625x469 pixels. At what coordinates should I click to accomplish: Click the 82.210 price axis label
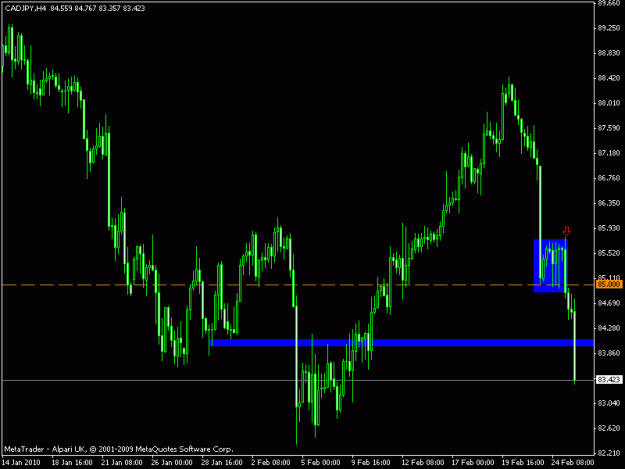pyautogui.click(x=609, y=453)
